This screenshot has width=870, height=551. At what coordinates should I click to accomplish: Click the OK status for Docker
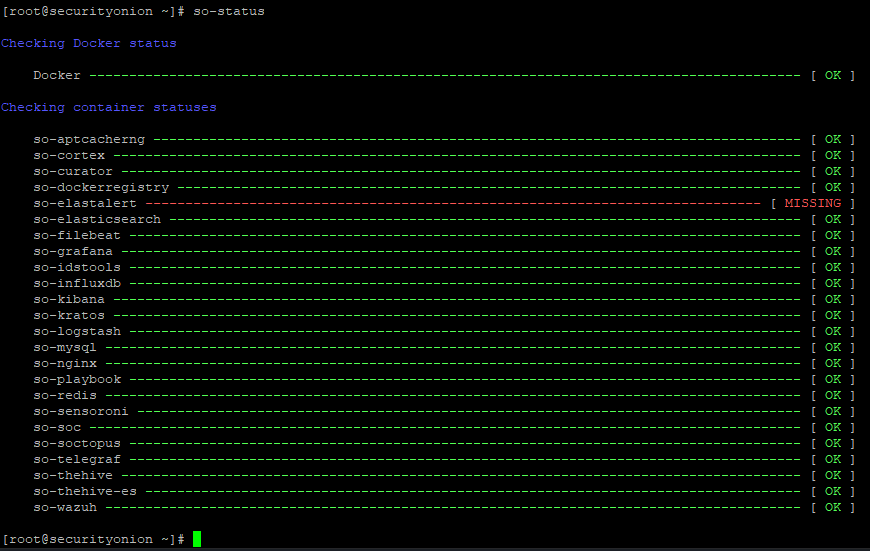click(x=833, y=75)
